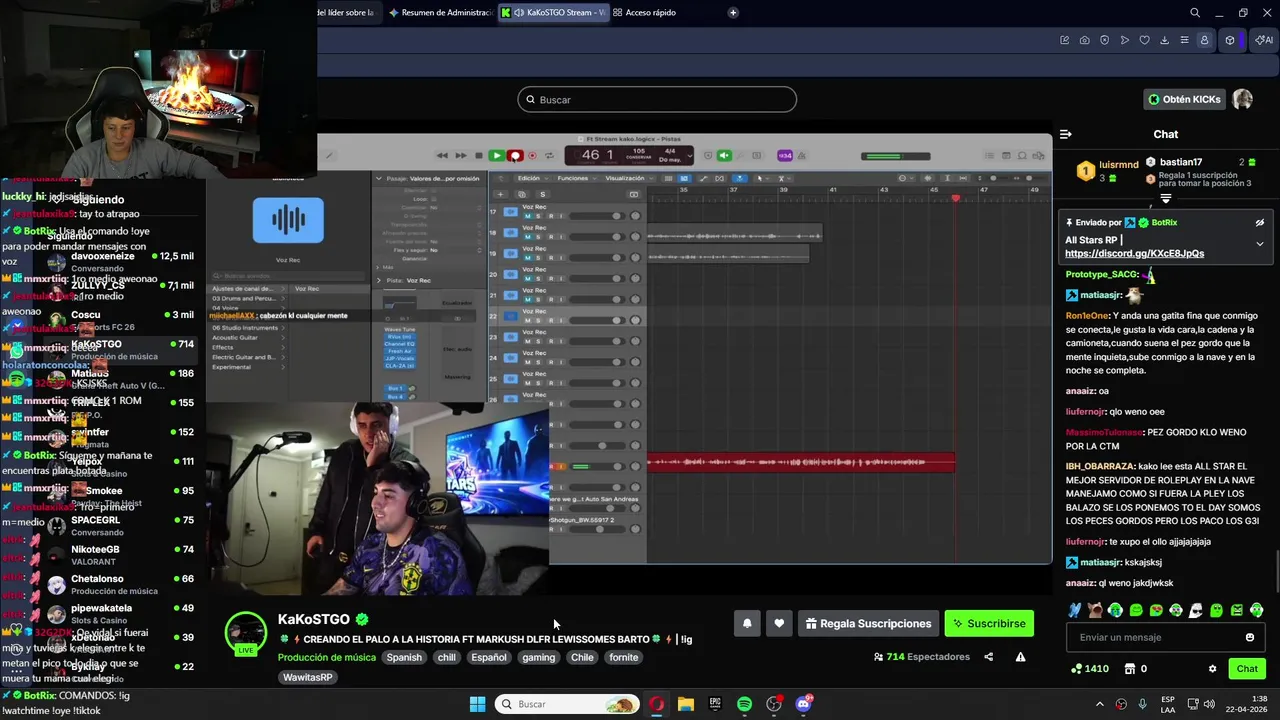Click the purple count-in 1234 button
1280x720 pixels.
[x=785, y=156]
